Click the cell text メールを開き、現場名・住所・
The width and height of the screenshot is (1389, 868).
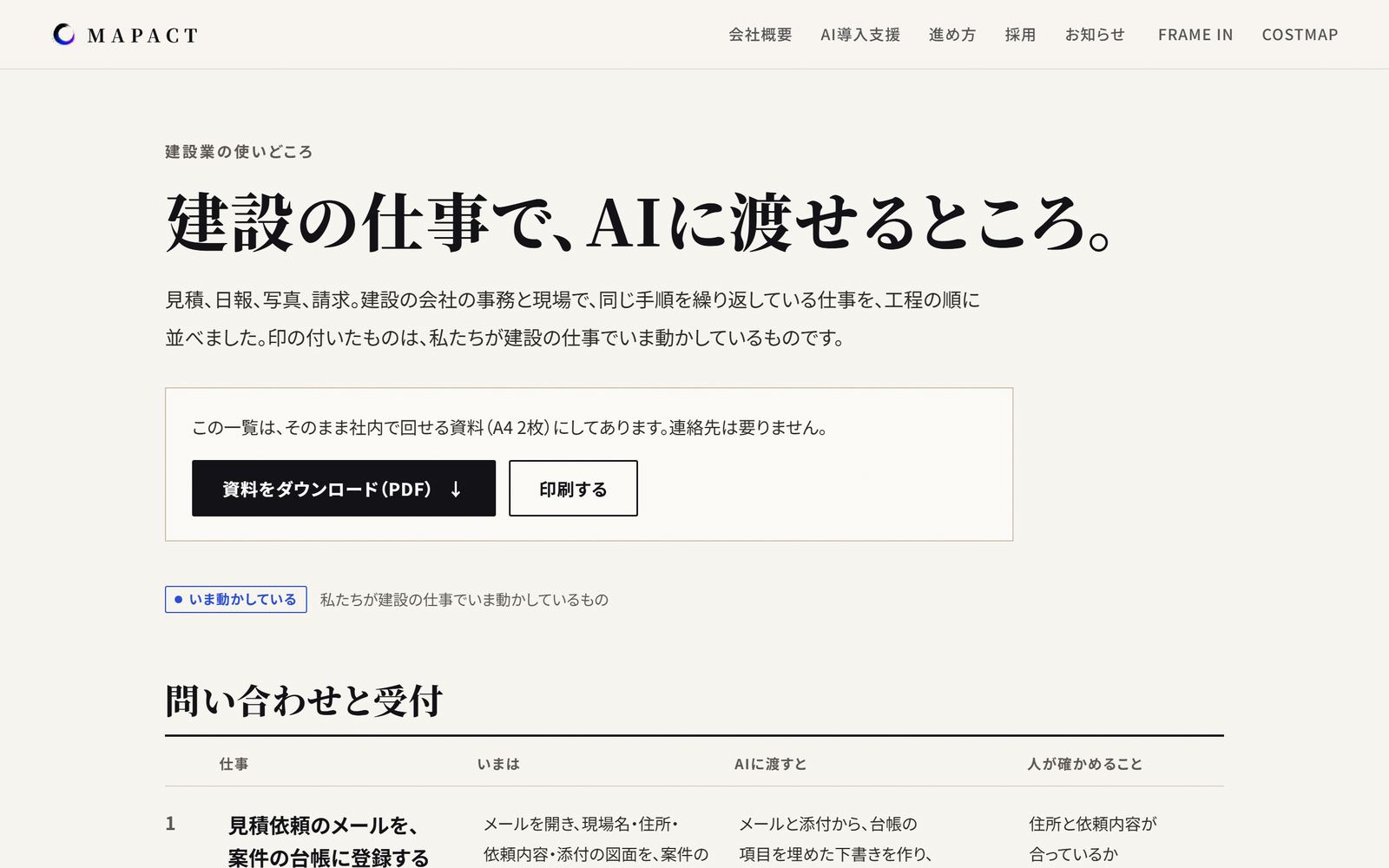(x=580, y=824)
